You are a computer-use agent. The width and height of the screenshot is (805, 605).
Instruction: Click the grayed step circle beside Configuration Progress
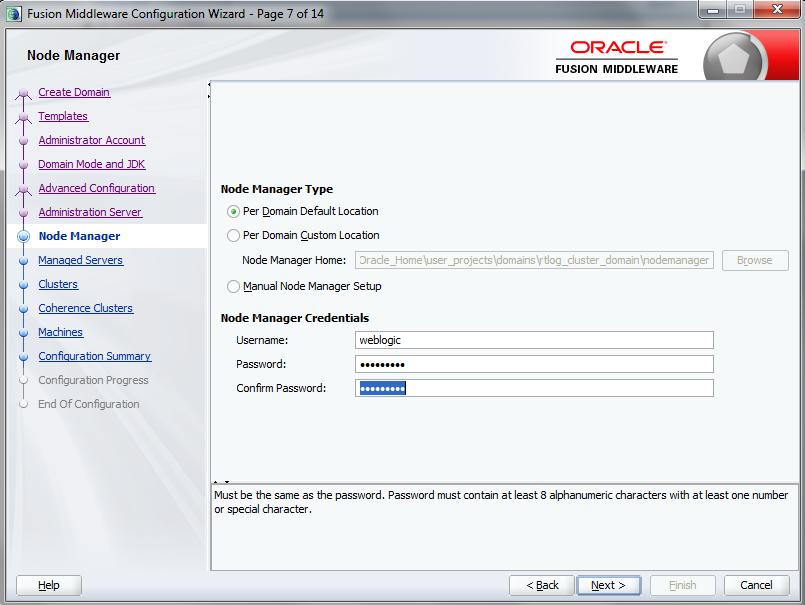22,379
